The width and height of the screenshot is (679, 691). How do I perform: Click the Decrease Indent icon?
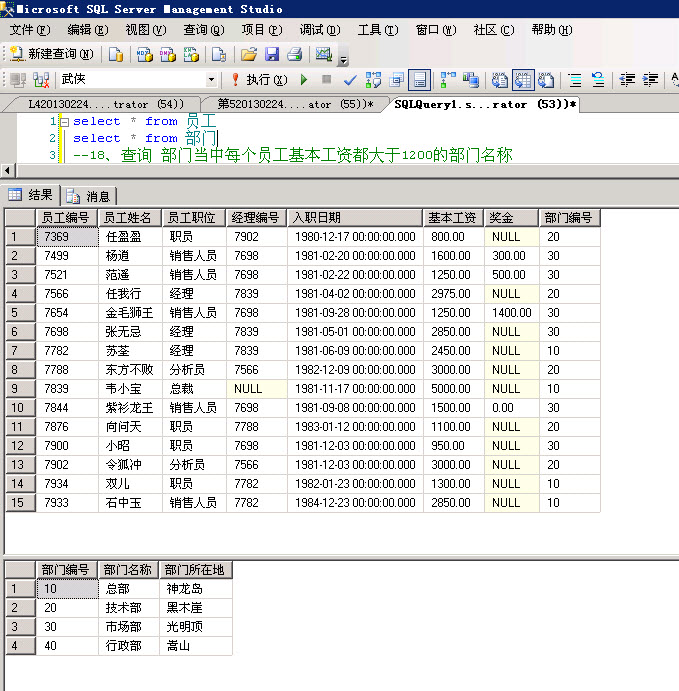(x=627, y=79)
